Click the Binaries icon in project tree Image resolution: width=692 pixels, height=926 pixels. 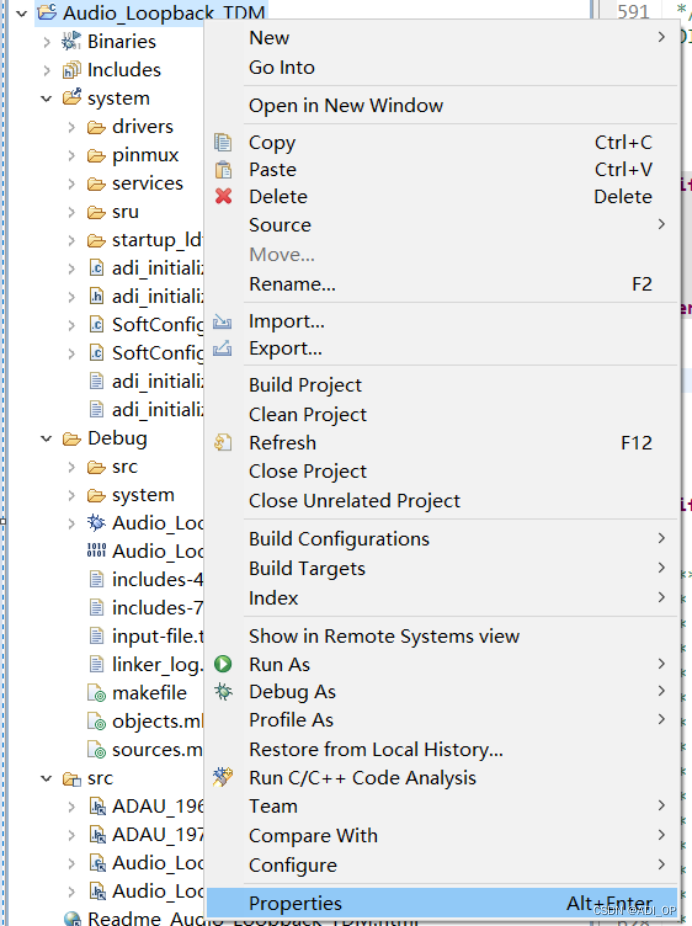pyautogui.click(x=71, y=41)
